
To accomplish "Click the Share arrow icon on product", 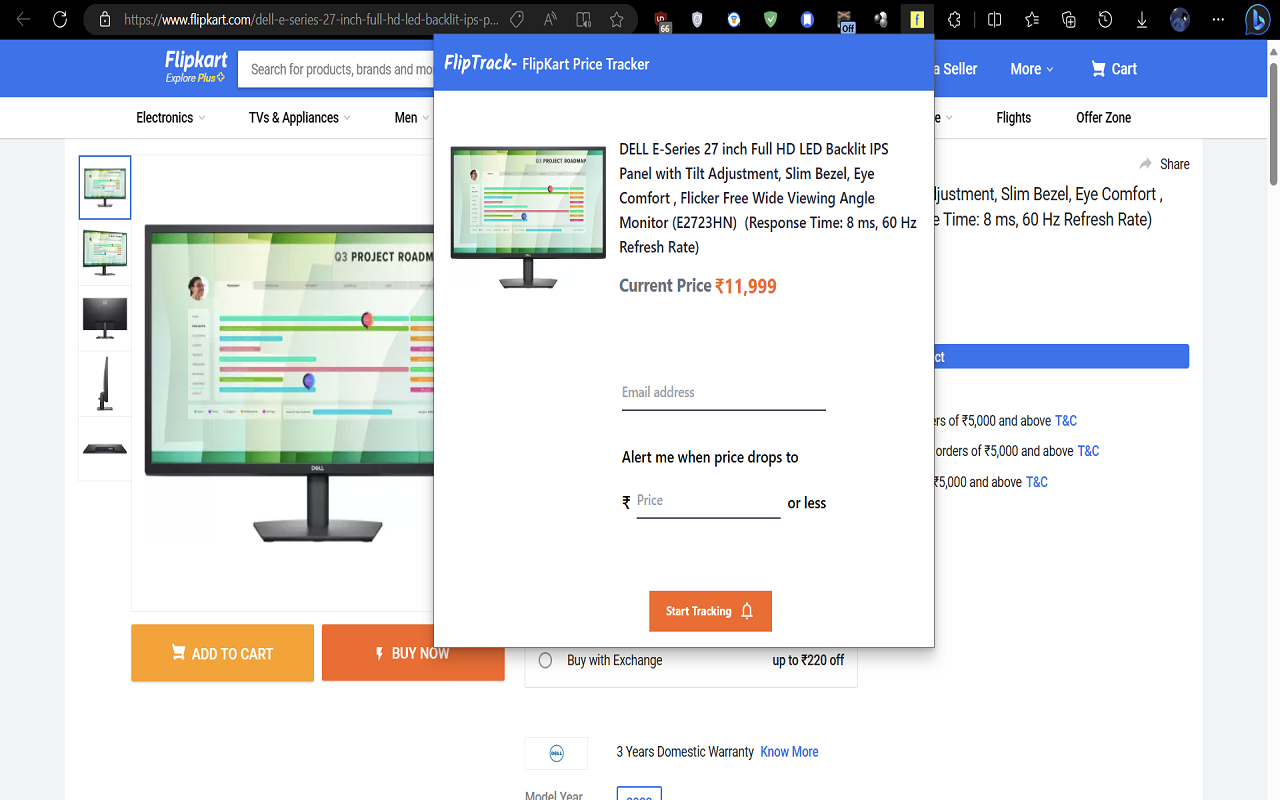I will click(x=1145, y=164).
